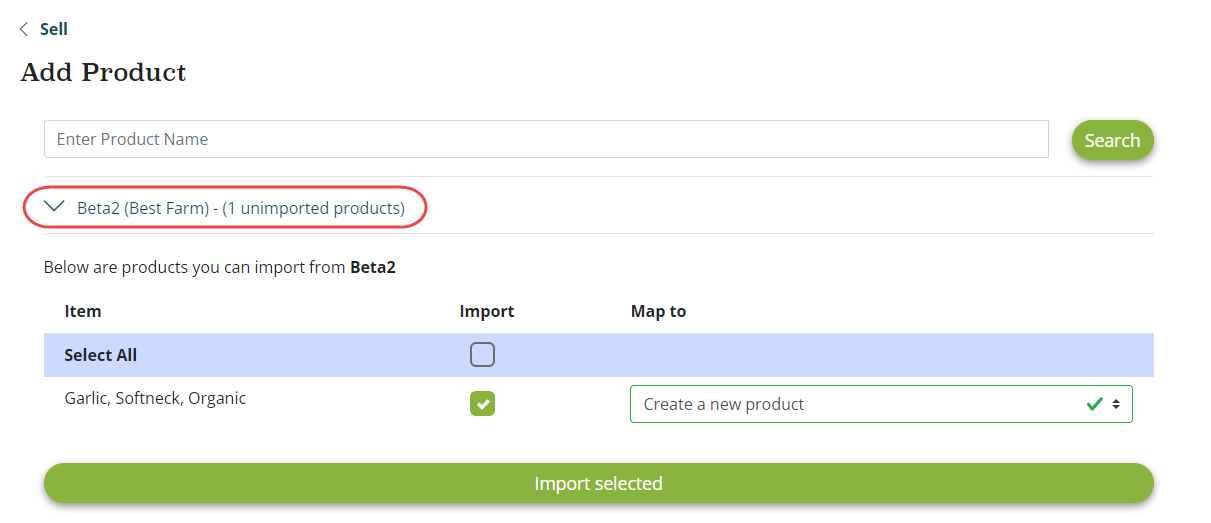Click the up-down arrows on Map to select
The image size is (1211, 523).
coord(1116,404)
